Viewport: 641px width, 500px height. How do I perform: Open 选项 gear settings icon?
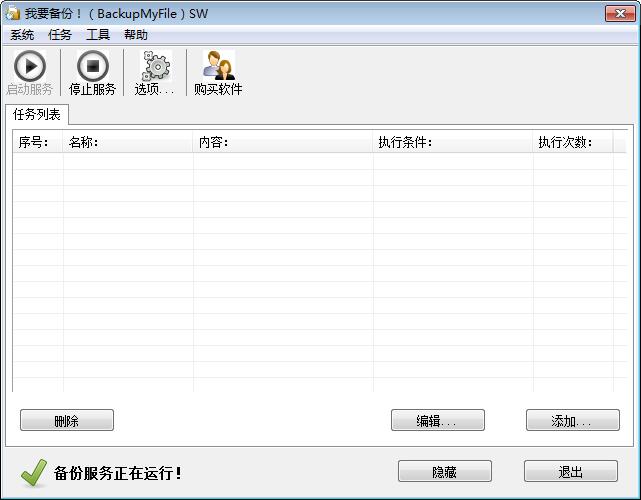[156, 66]
